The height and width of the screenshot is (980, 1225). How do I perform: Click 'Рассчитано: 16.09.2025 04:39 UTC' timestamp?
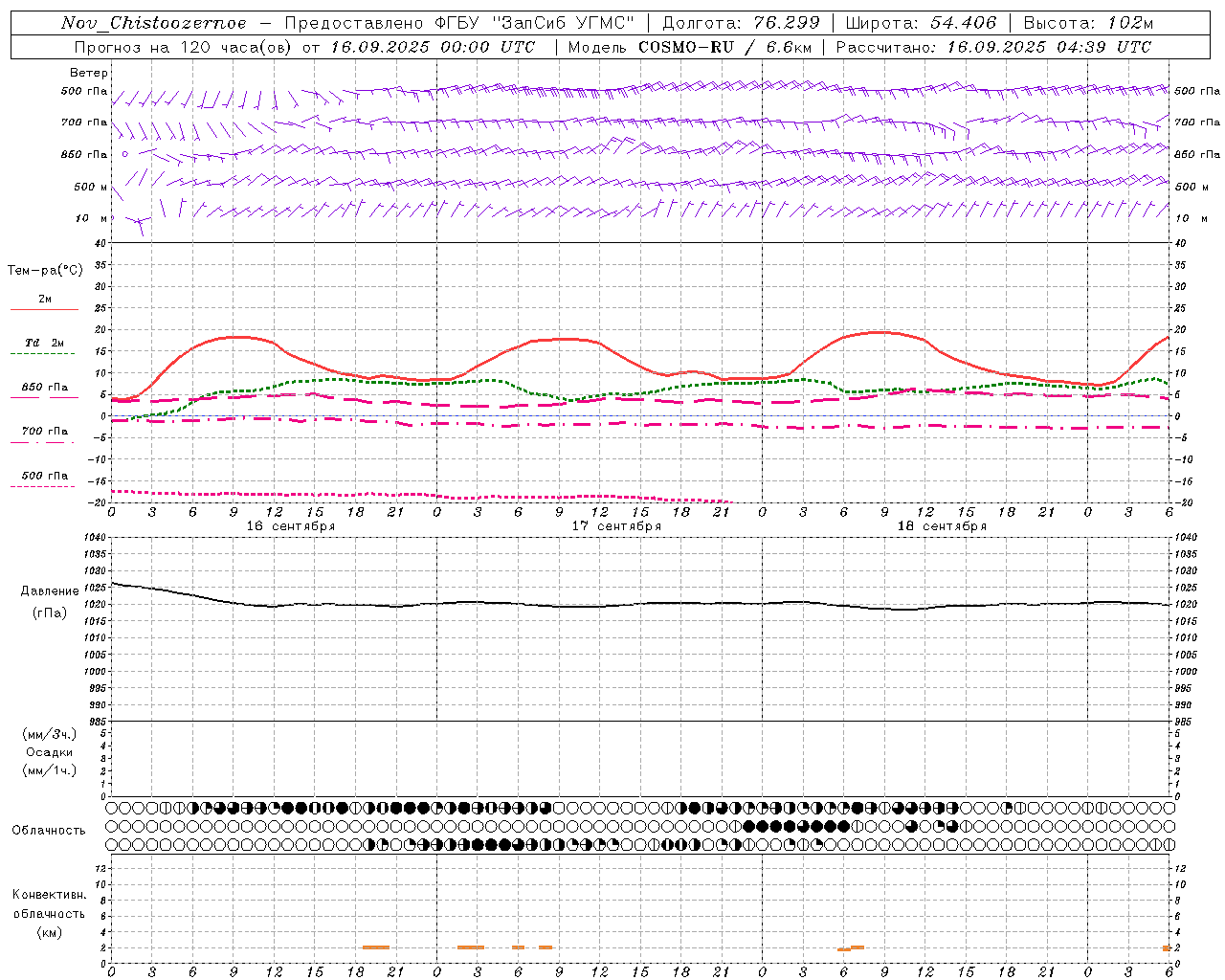(993, 47)
